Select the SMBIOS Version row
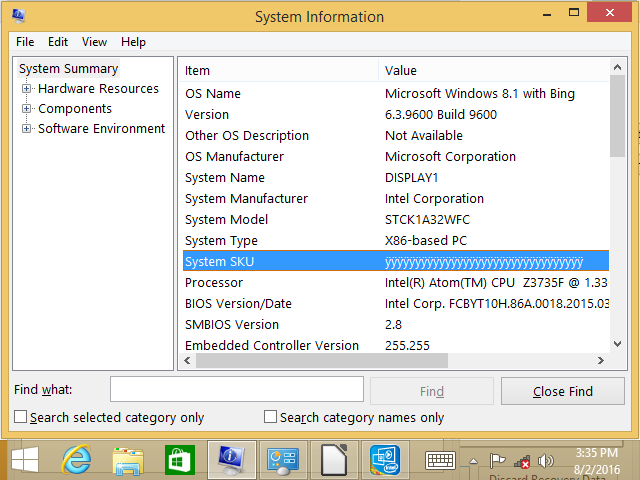 tap(396, 325)
